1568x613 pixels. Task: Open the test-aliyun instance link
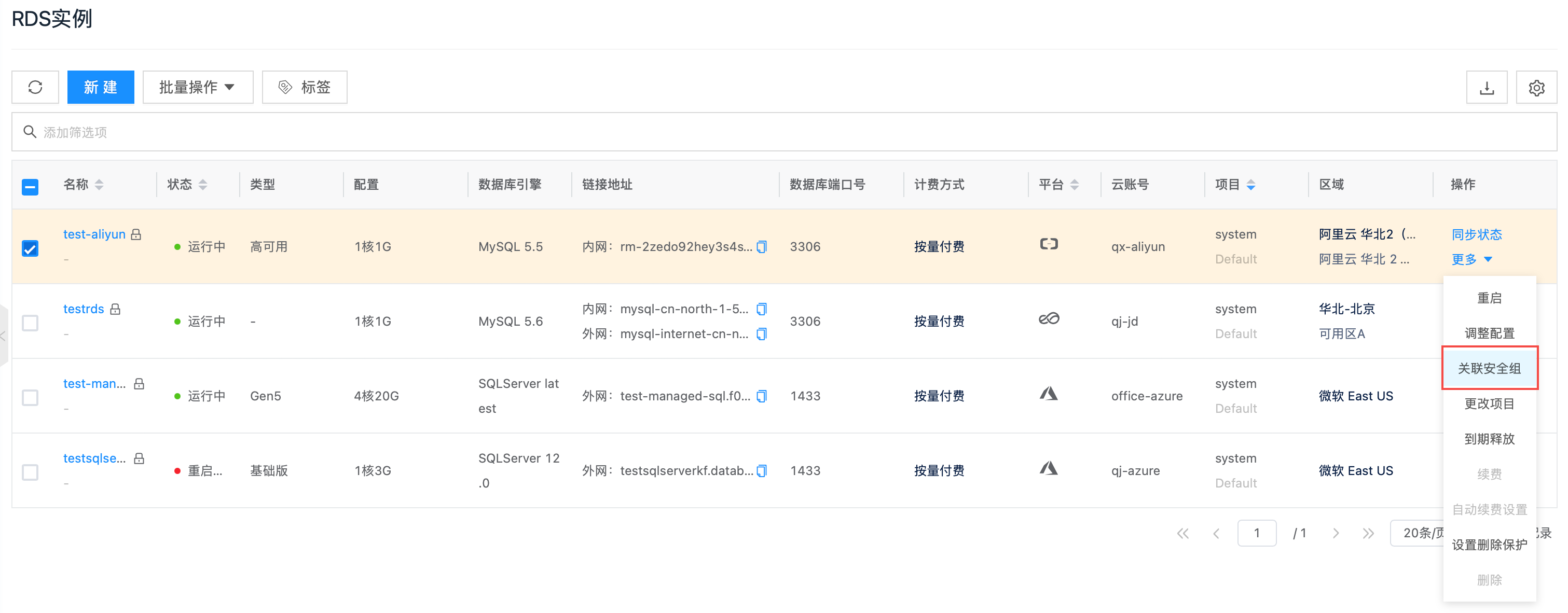(94, 234)
